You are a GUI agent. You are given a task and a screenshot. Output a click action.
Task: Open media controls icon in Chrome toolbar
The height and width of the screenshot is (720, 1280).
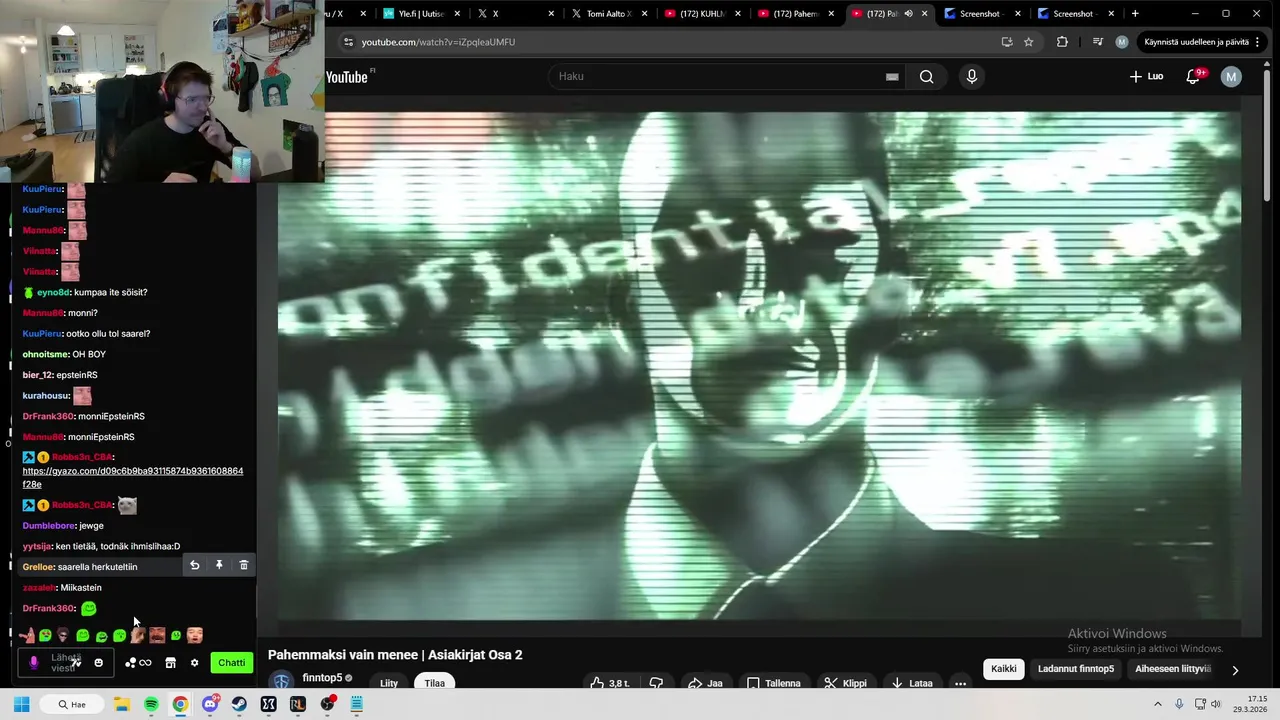click(x=1098, y=42)
